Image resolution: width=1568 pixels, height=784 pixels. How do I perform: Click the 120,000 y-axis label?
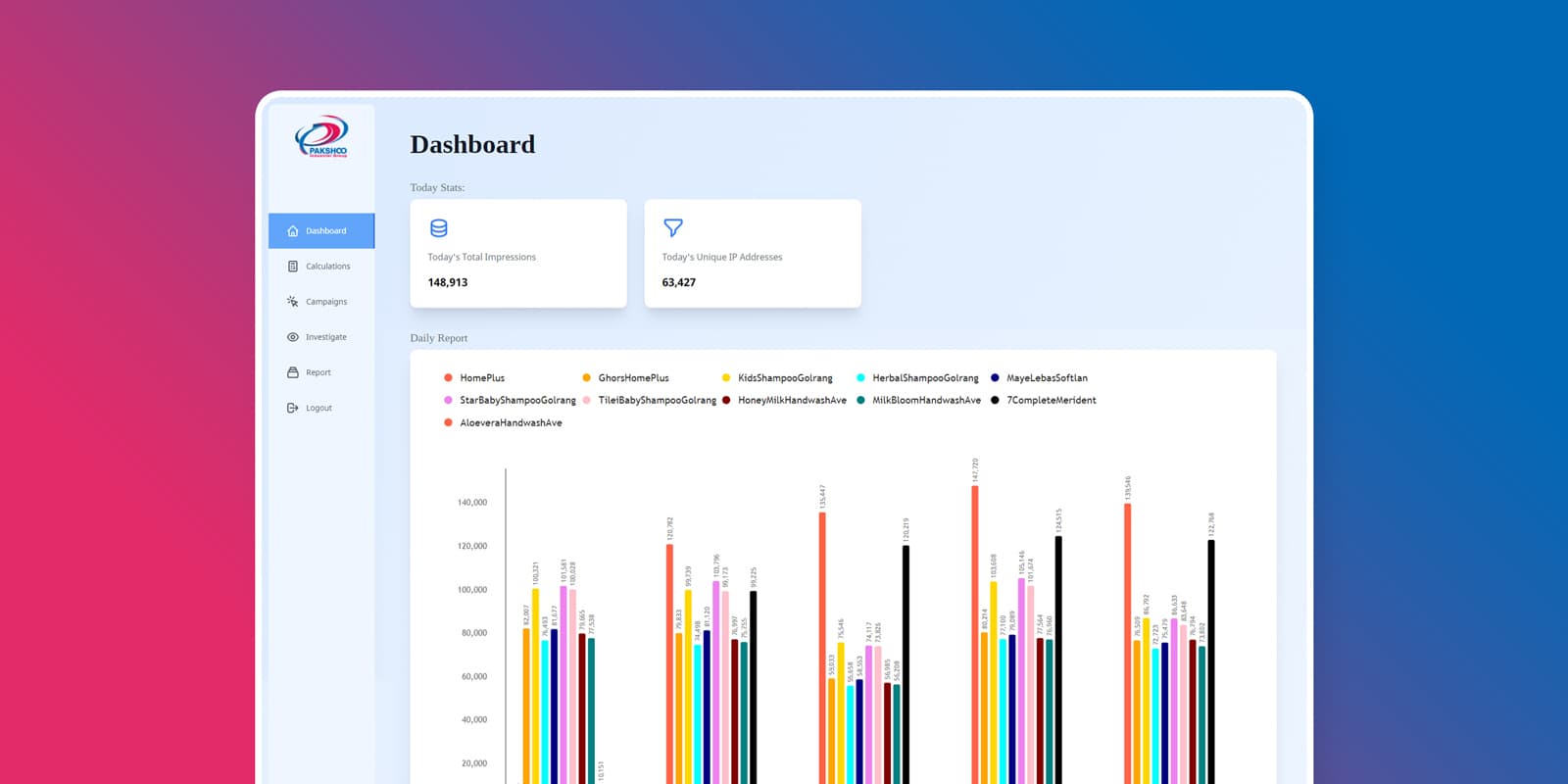pos(472,546)
